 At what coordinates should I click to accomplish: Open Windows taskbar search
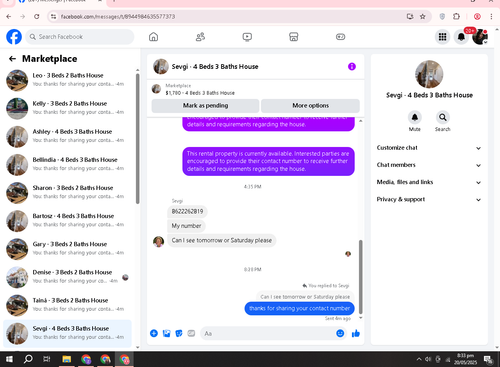(x=28, y=359)
